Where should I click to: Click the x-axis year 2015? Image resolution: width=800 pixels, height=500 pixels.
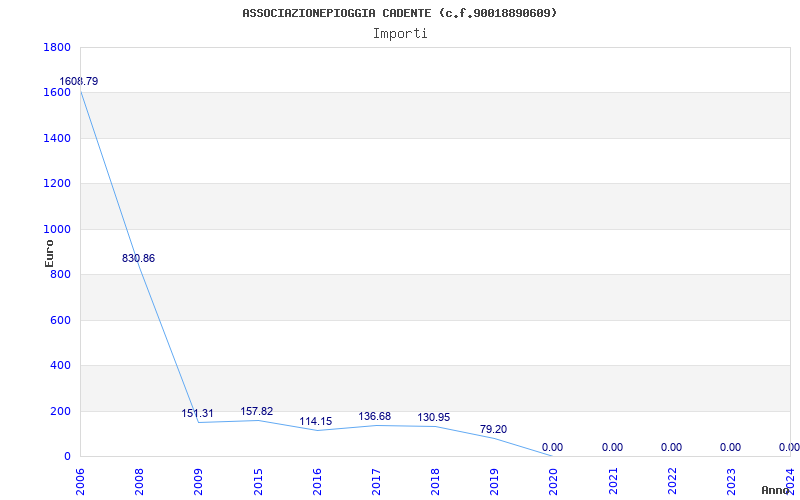[258, 482]
